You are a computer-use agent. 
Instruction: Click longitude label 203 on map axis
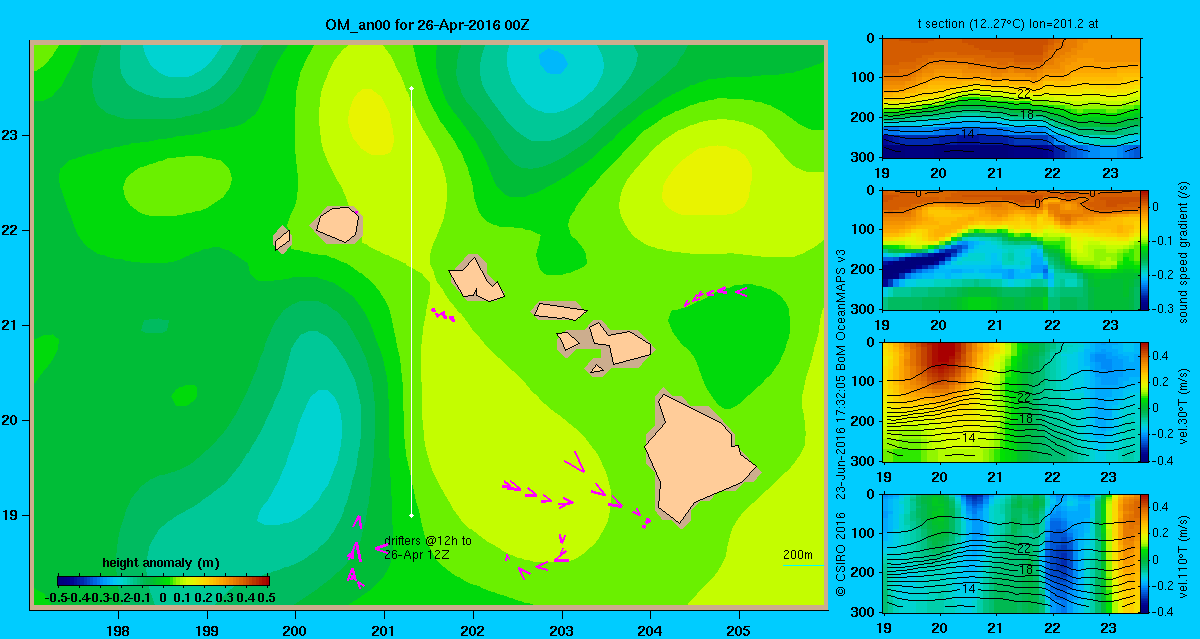click(562, 630)
